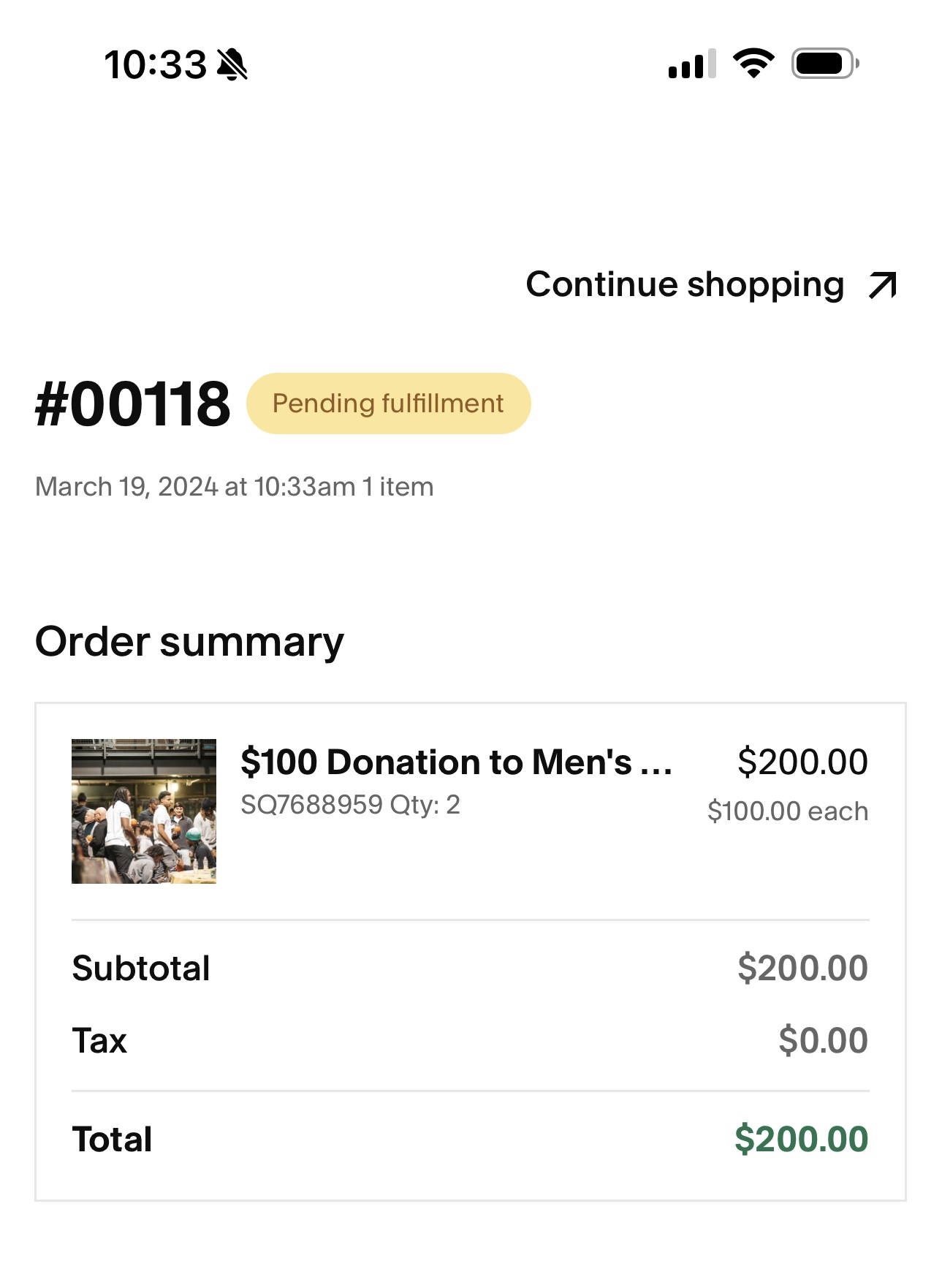The image size is (942, 1288).
Task: Click the Total label
Action: click(112, 1140)
